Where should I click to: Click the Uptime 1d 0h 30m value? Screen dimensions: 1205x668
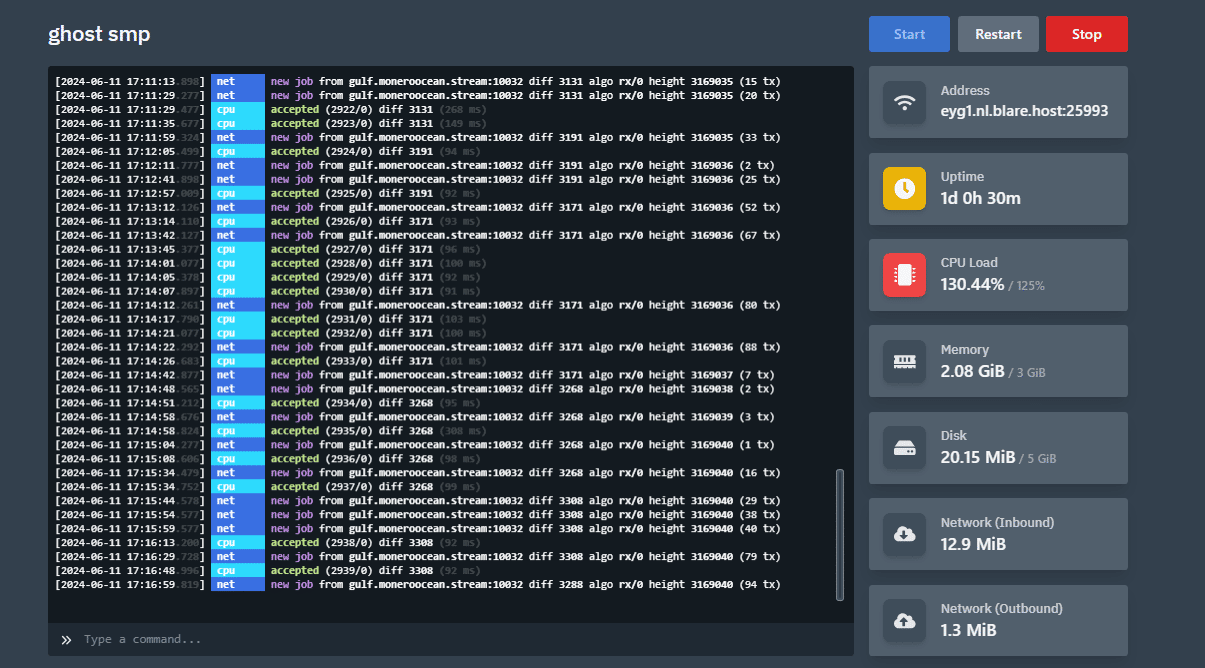981,198
